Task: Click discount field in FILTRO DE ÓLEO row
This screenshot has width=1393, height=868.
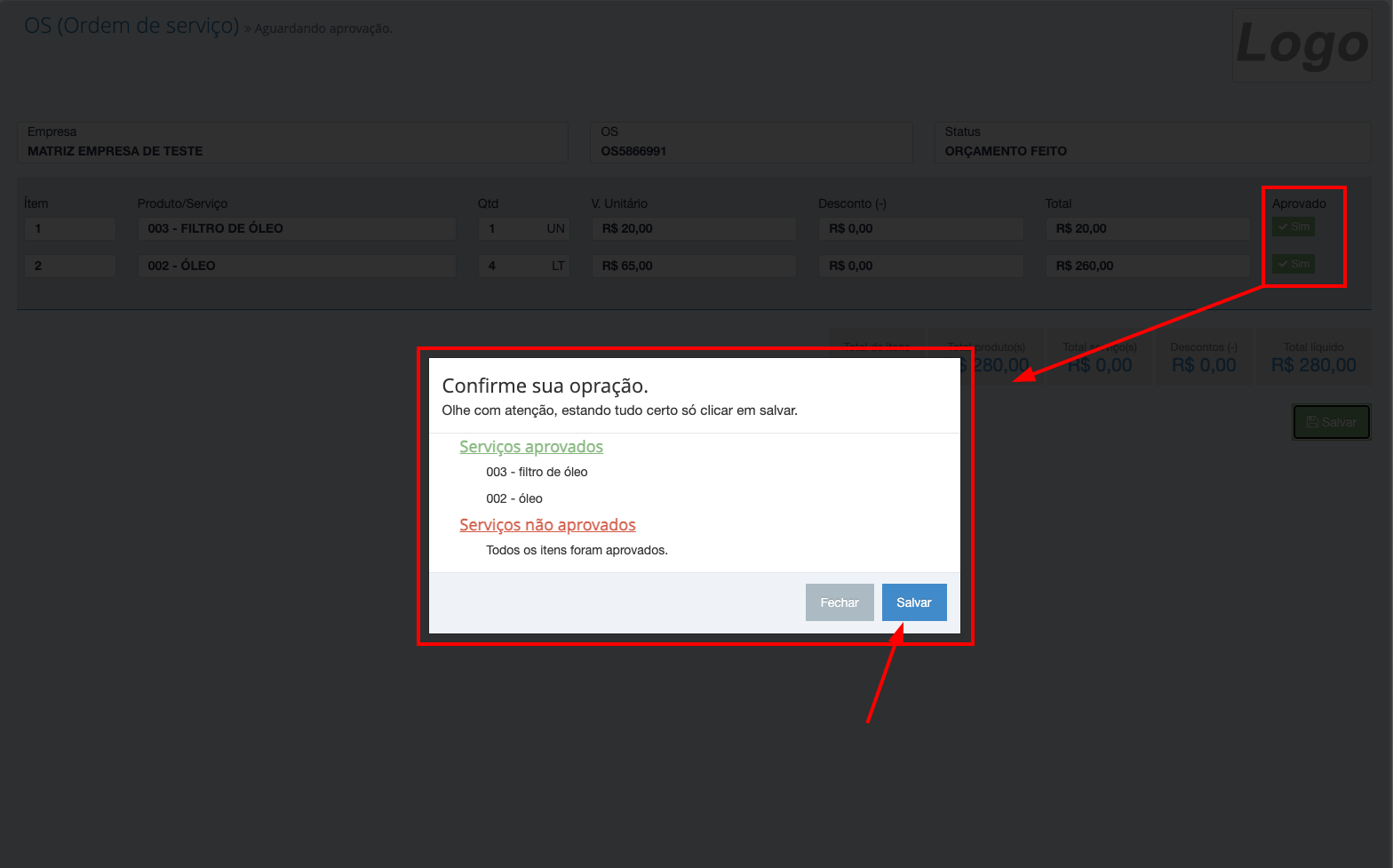Action: (920, 228)
